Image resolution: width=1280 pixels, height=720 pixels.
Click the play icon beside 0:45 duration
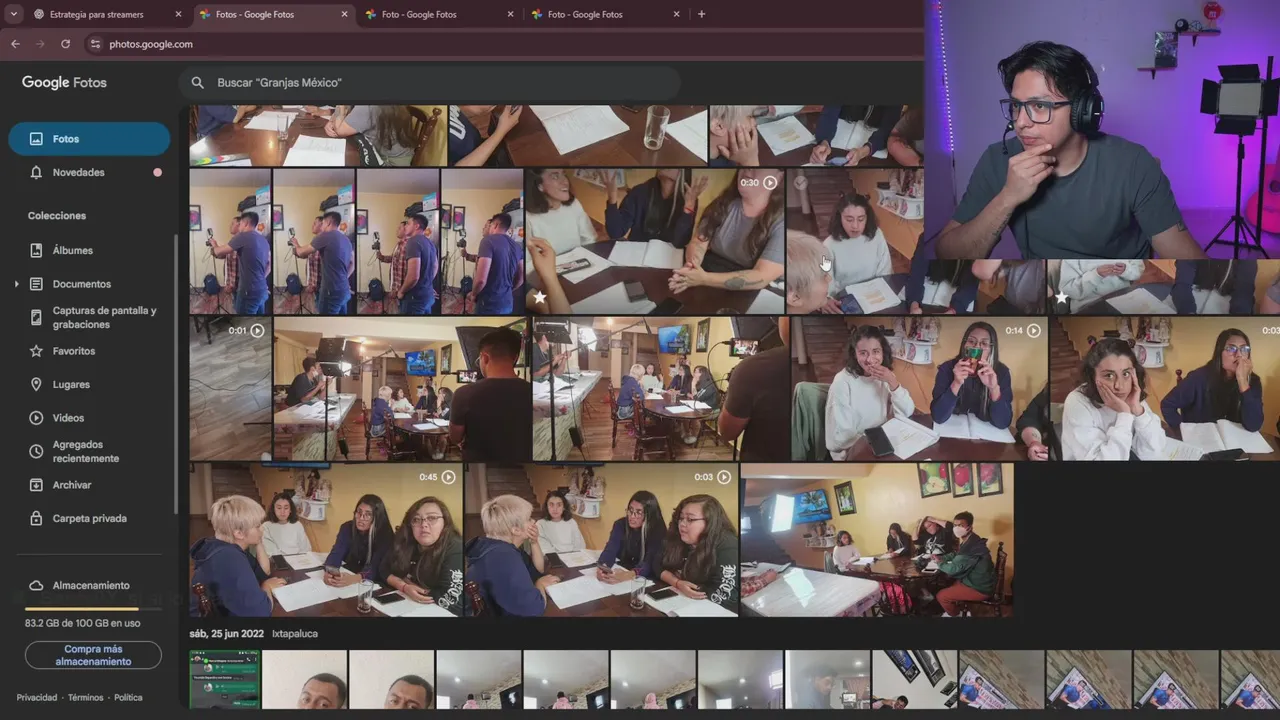tap(448, 477)
